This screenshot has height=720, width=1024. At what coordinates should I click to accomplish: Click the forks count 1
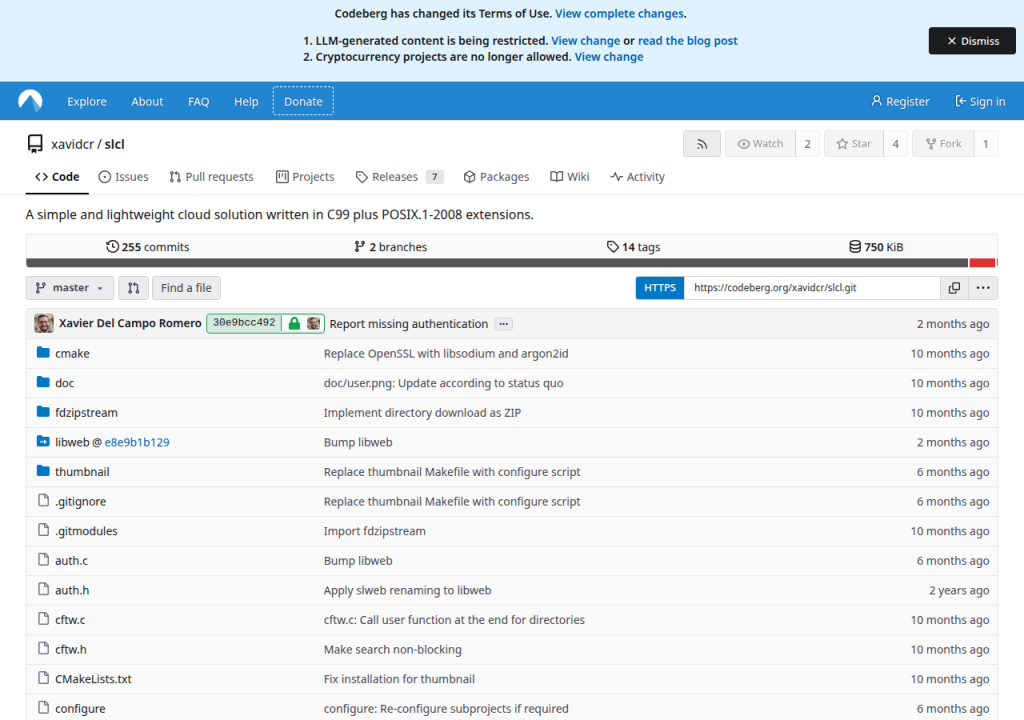click(x=985, y=144)
